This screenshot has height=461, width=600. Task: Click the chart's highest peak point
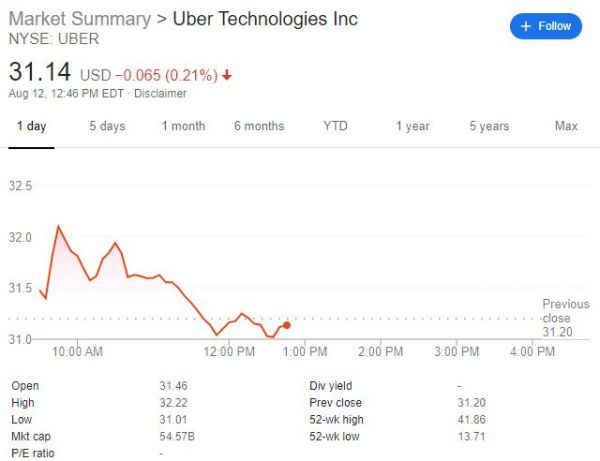(58, 226)
